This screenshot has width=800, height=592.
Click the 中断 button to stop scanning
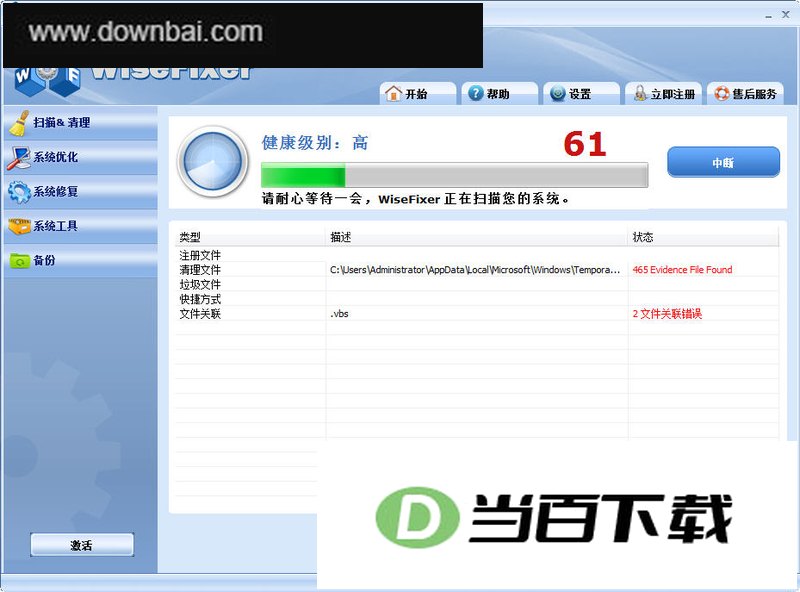(723, 162)
